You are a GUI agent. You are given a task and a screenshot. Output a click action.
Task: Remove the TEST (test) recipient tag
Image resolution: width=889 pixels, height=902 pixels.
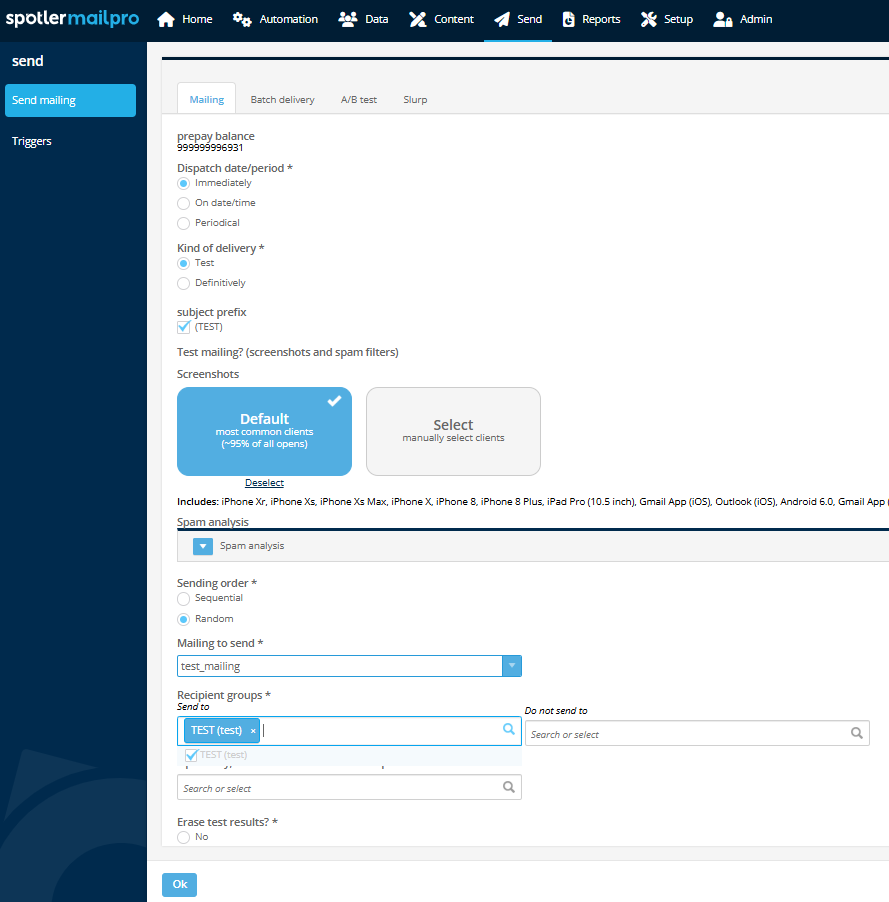tap(253, 731)
